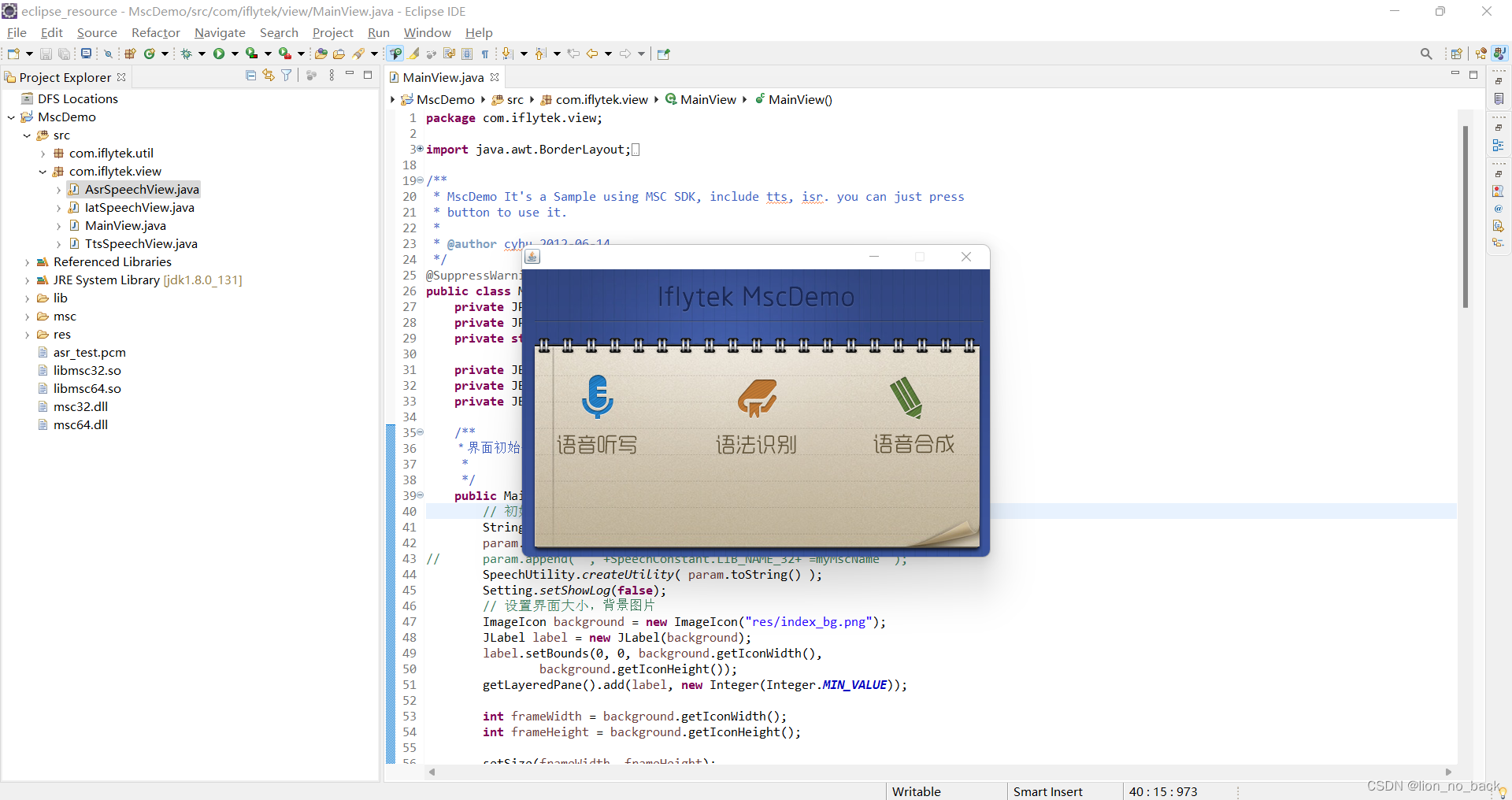Navigate Back with the yellow left arrow
Screen dimensions: 1512x800
[592, 54]
